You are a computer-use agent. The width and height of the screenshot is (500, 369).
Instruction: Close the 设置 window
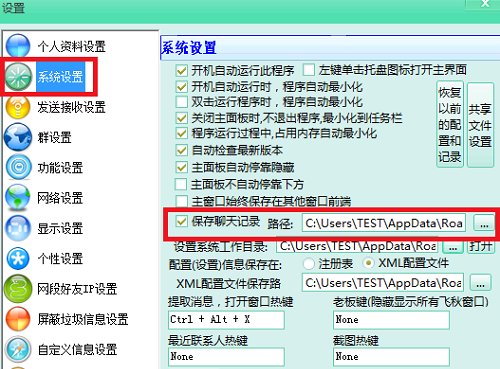click(x=485, y=4)
